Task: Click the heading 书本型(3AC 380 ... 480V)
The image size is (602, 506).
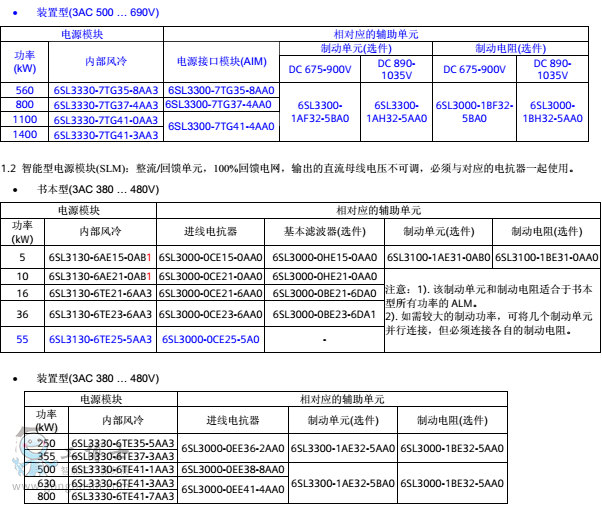Action: (98, 189)
